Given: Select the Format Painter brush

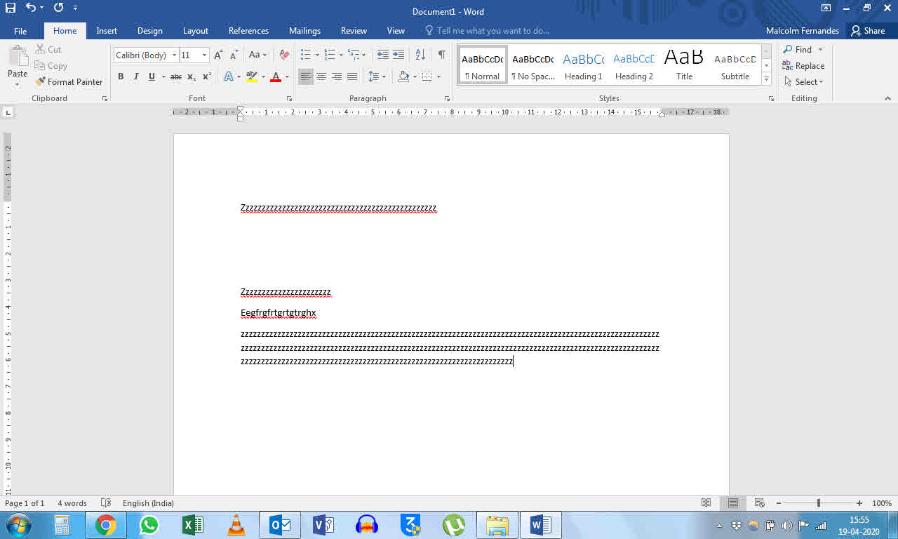Looking at the screenshot, I should 68,82.
